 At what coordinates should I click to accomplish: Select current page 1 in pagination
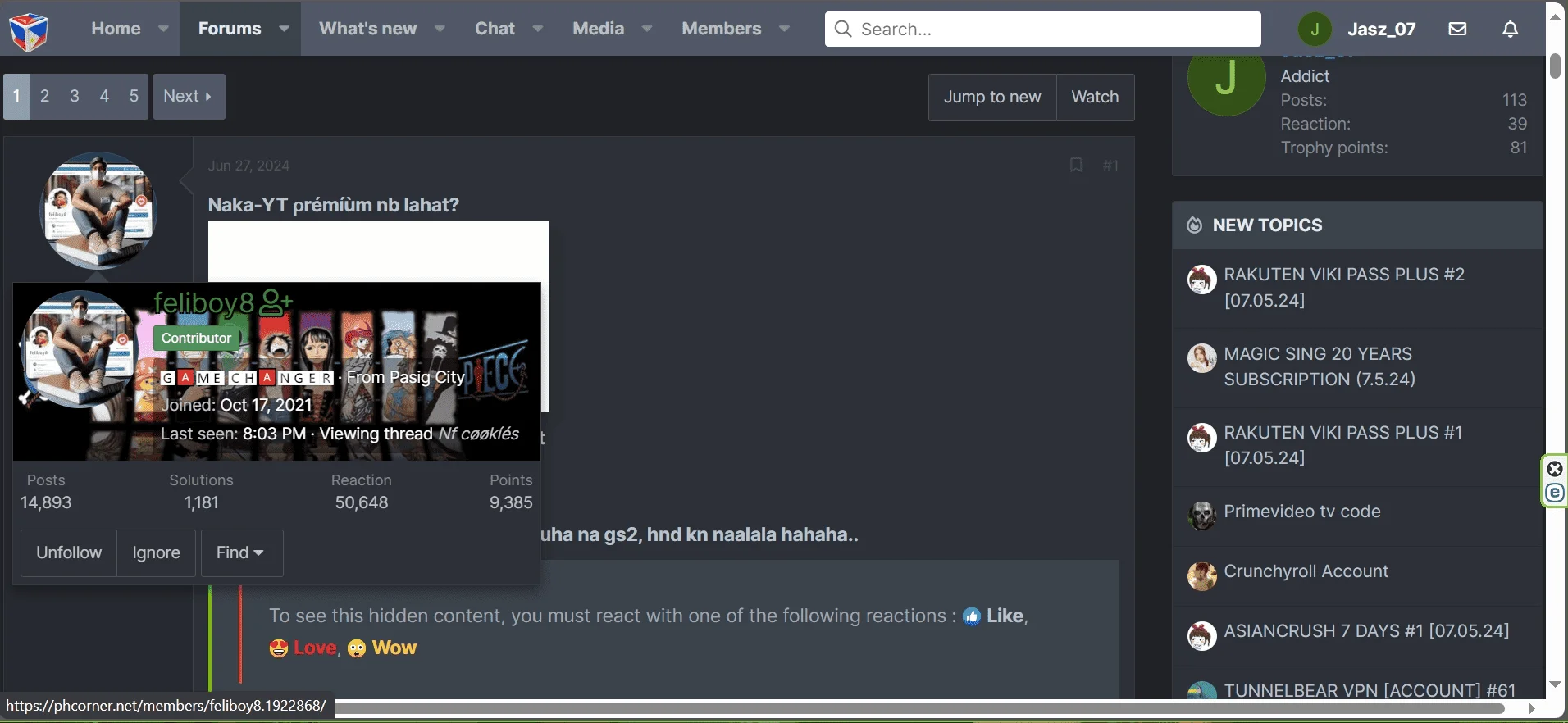(16, 97)
